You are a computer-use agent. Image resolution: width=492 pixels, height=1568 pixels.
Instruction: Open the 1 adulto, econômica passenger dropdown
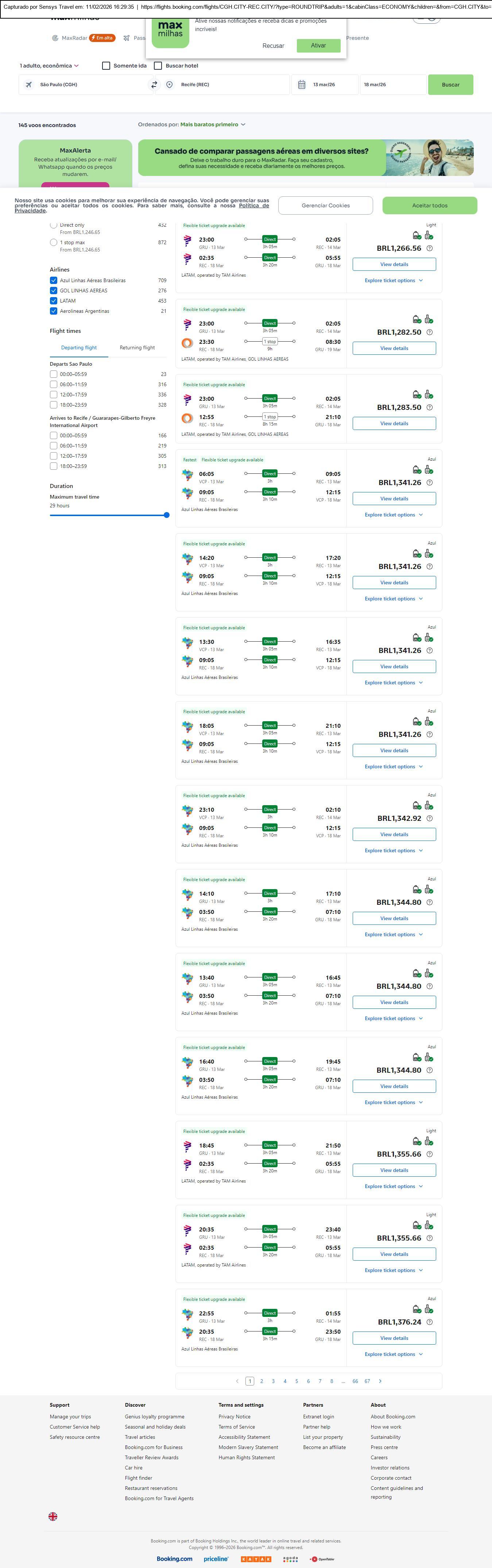(x=49, y=66)
